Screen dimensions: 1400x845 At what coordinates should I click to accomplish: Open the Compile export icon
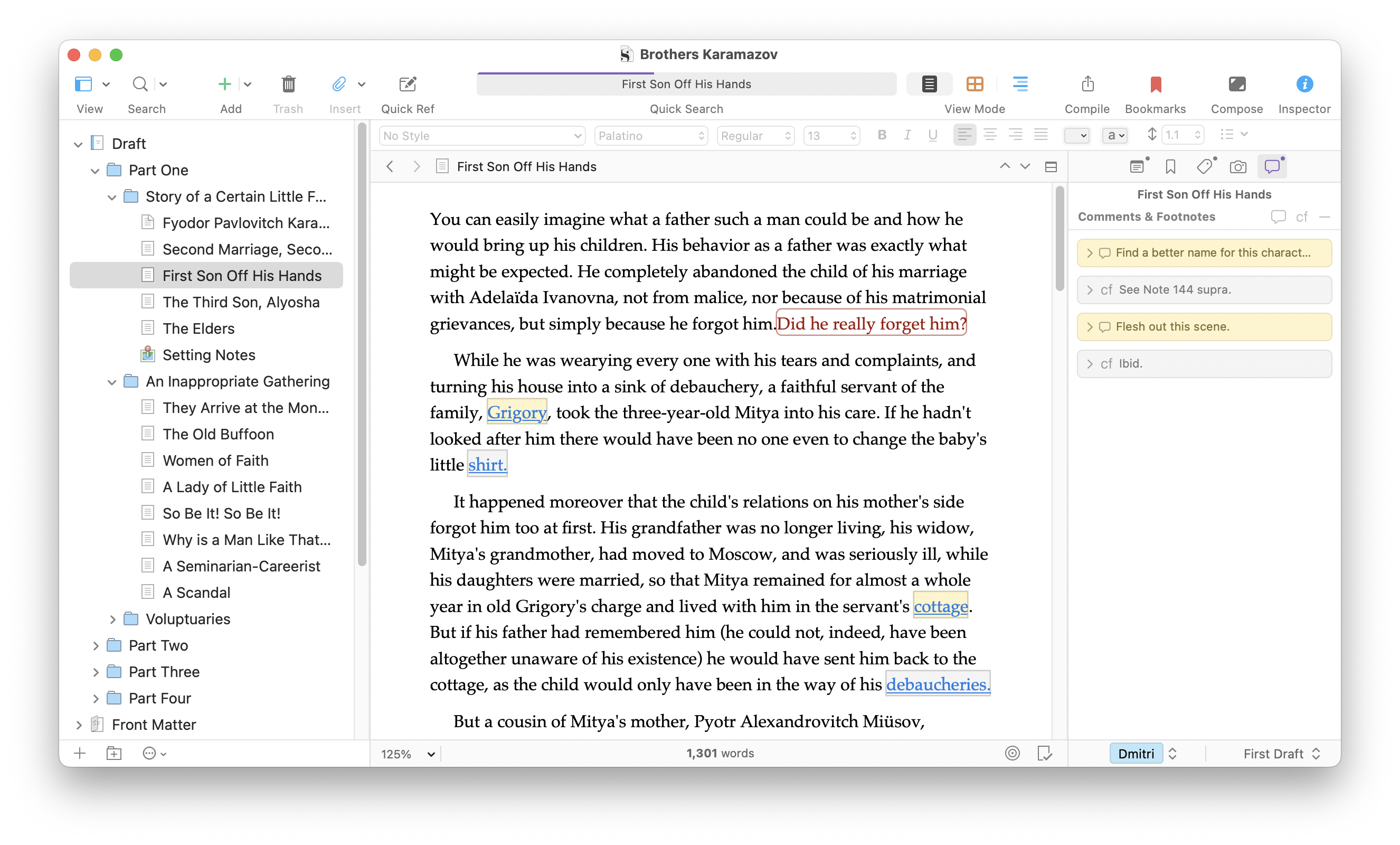1087,84
